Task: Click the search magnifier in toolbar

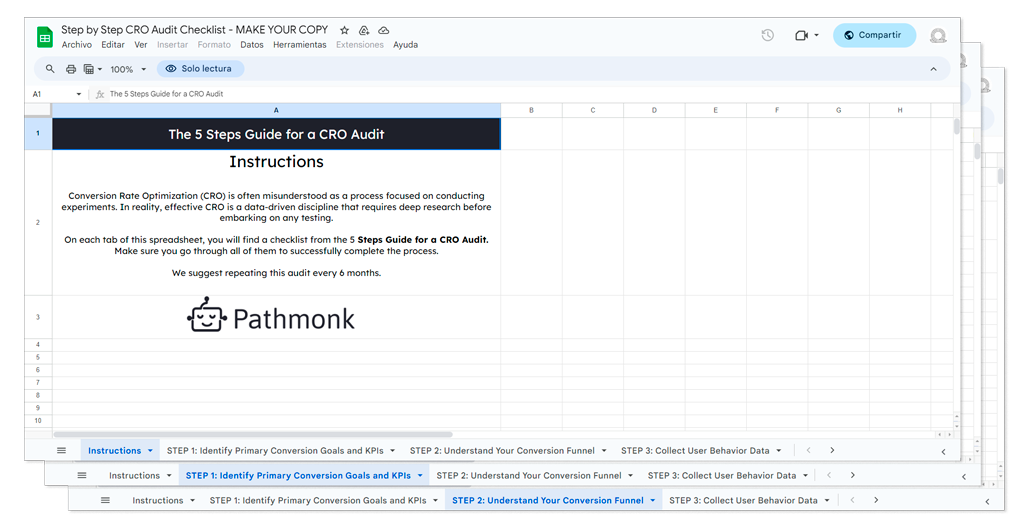Action: (50, 69)
